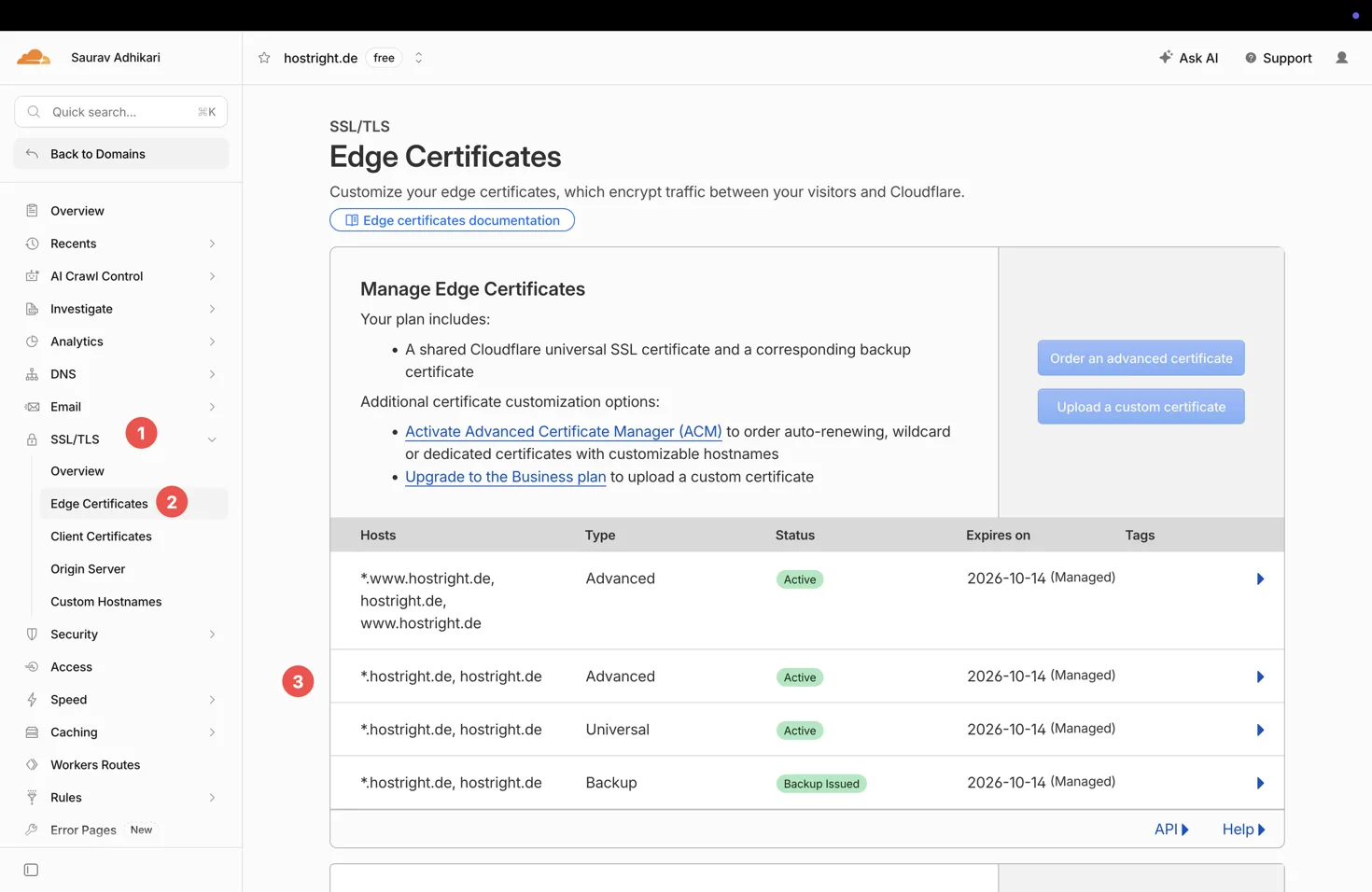Expand the second Advanced certificate row arrow
This screenshot has height=892, width=1372.
(x=1260, y=677)
